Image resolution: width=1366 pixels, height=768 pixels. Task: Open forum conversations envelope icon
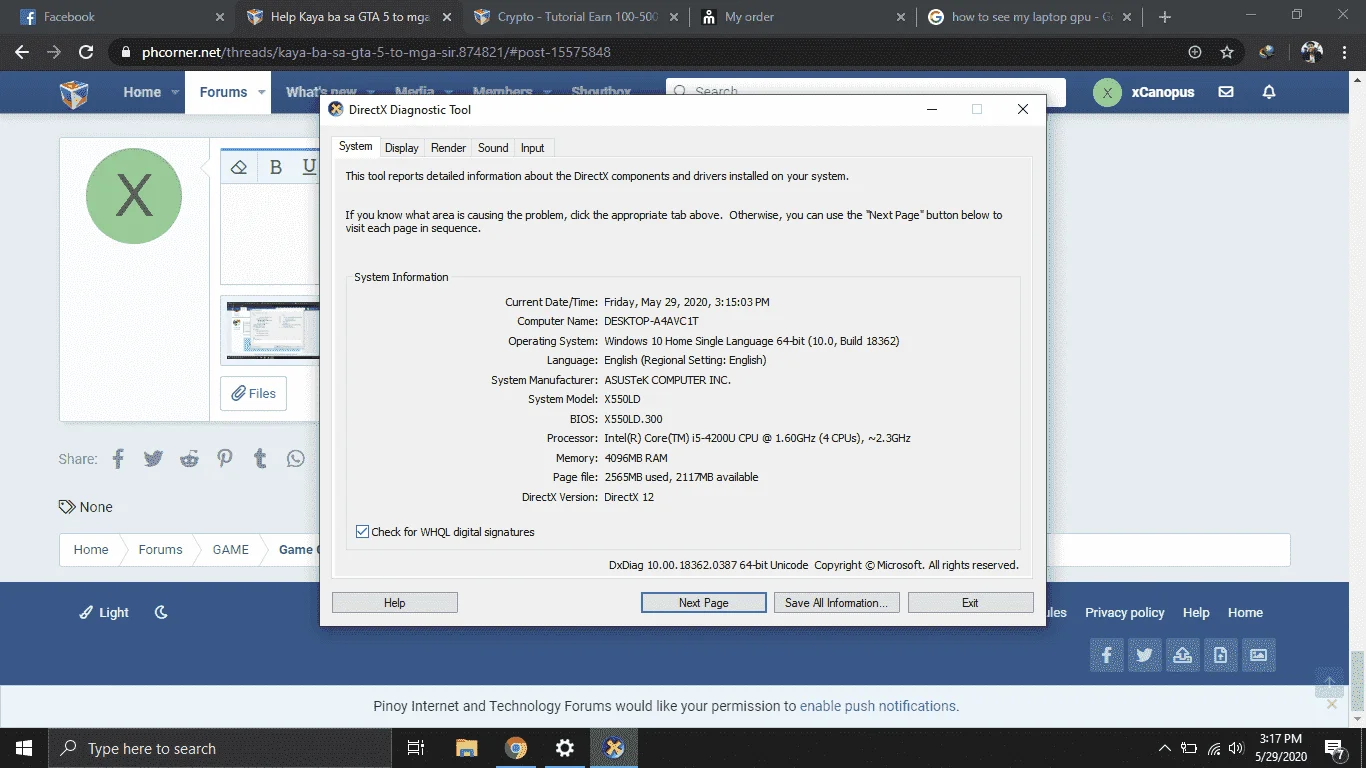pyautogui.click(x=1226, y=92)
